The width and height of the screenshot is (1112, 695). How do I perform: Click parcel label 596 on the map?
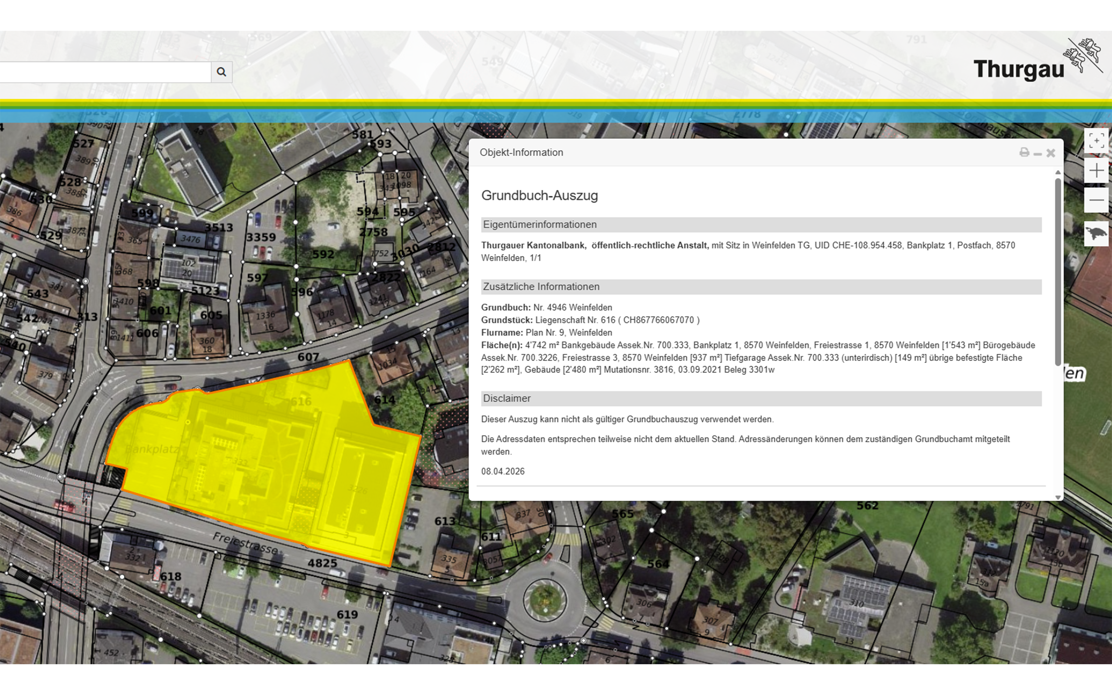(x=301, y=291)
